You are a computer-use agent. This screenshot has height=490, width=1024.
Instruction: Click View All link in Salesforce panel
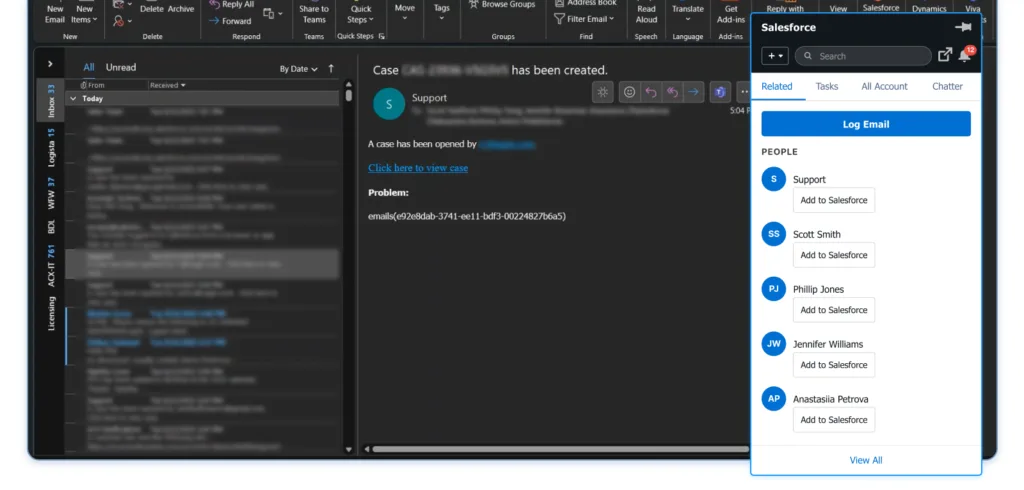pos(866,460)
